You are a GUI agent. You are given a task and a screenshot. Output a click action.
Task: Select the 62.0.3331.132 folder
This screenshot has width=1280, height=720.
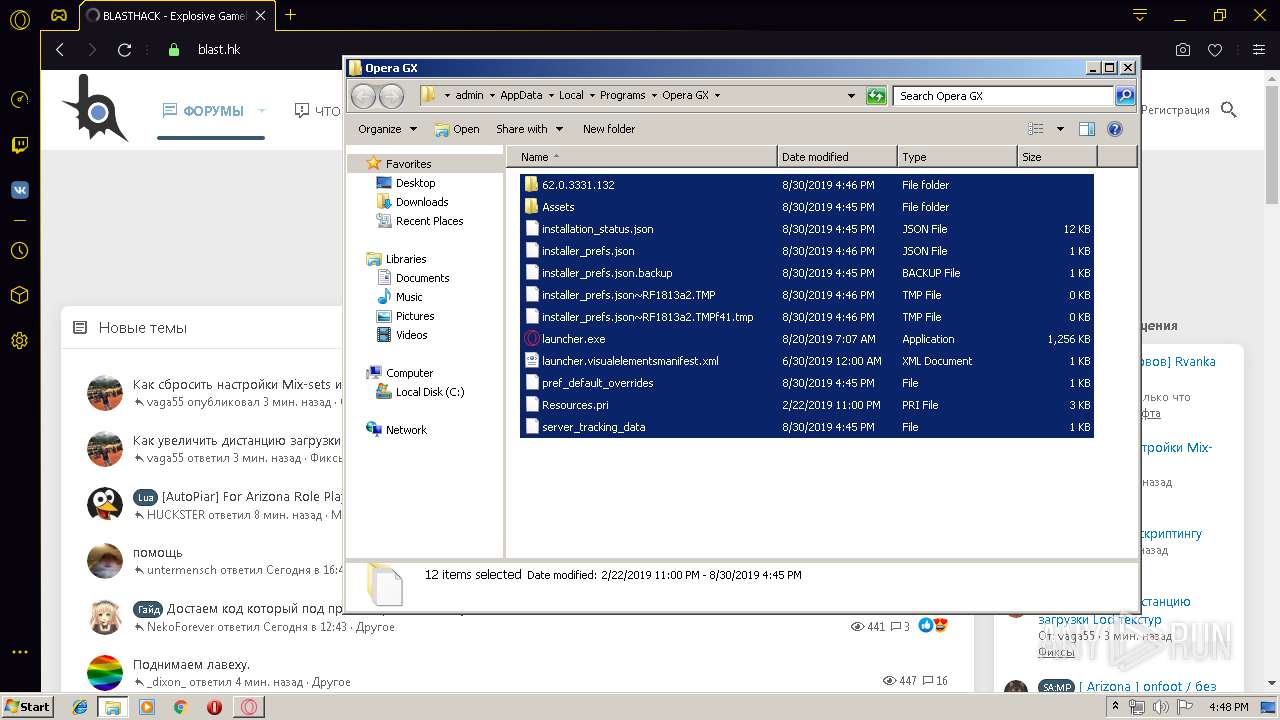(x=806, y=185)
